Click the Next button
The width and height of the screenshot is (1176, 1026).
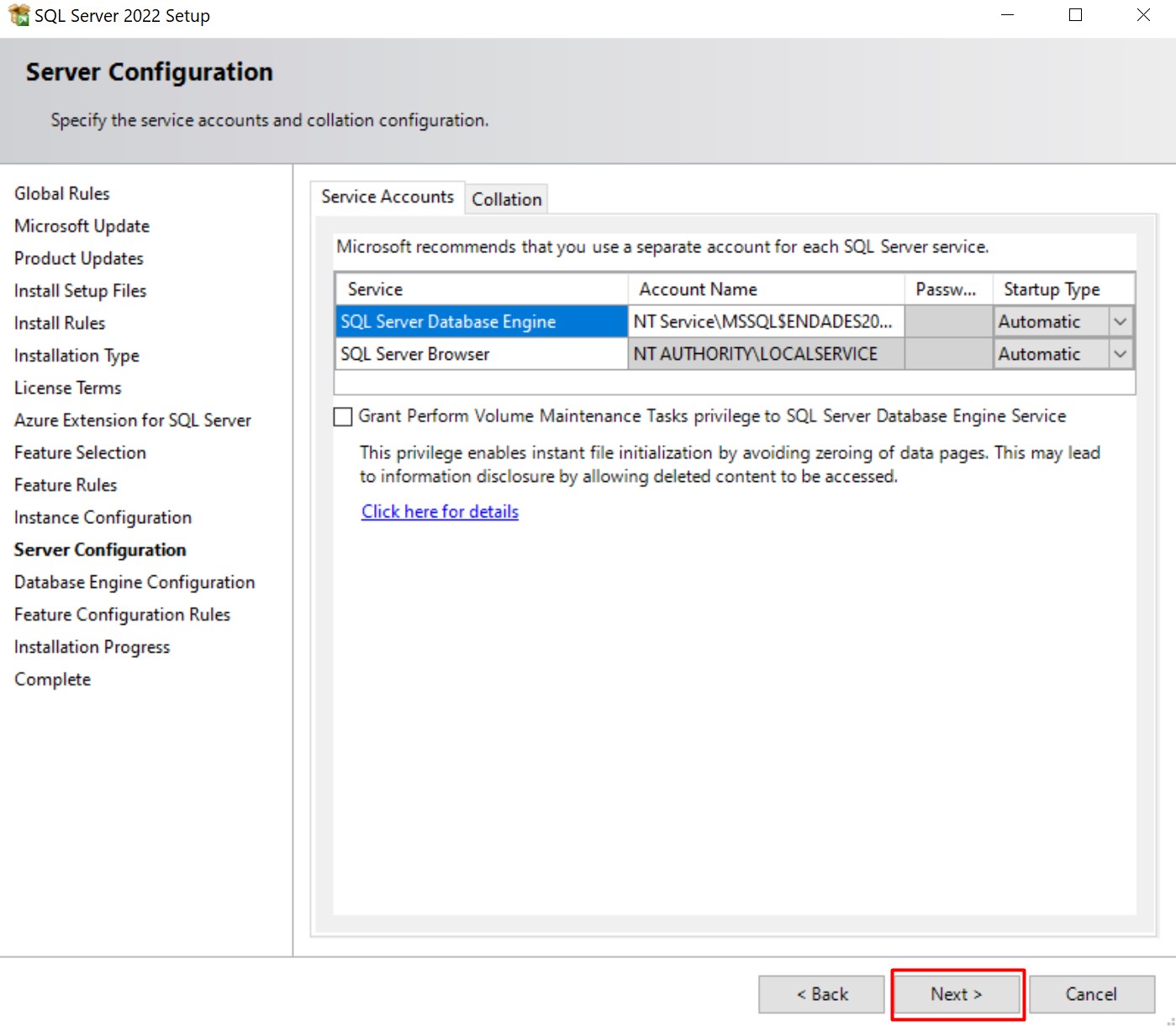957,994
